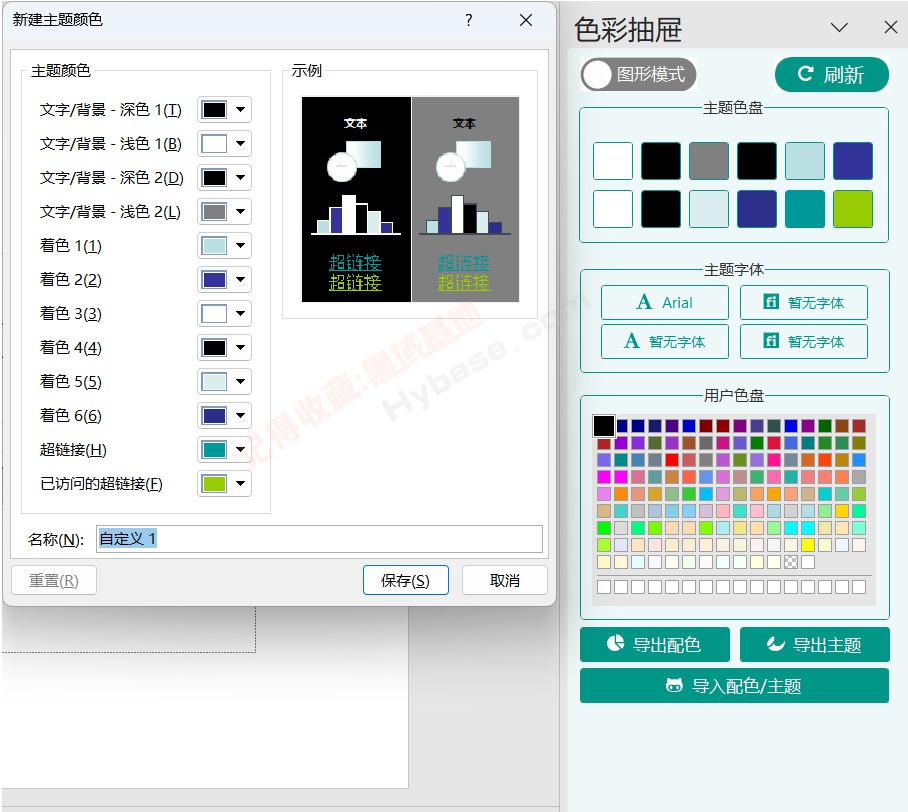Open color dropdown for 着色 1(1)

click(225, 246)
